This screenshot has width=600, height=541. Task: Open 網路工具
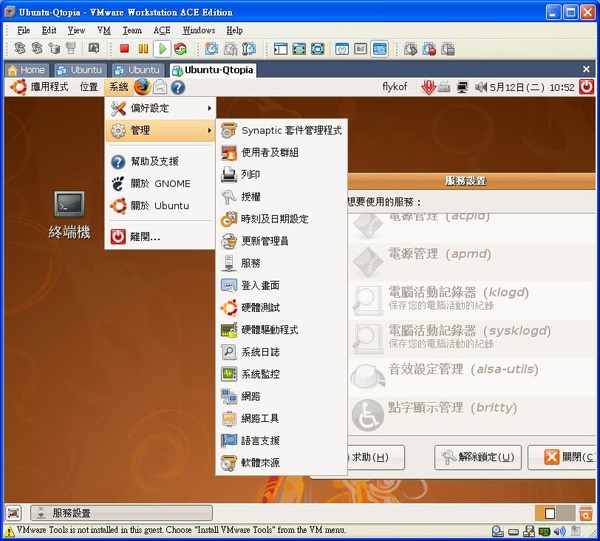pos(282,419)
